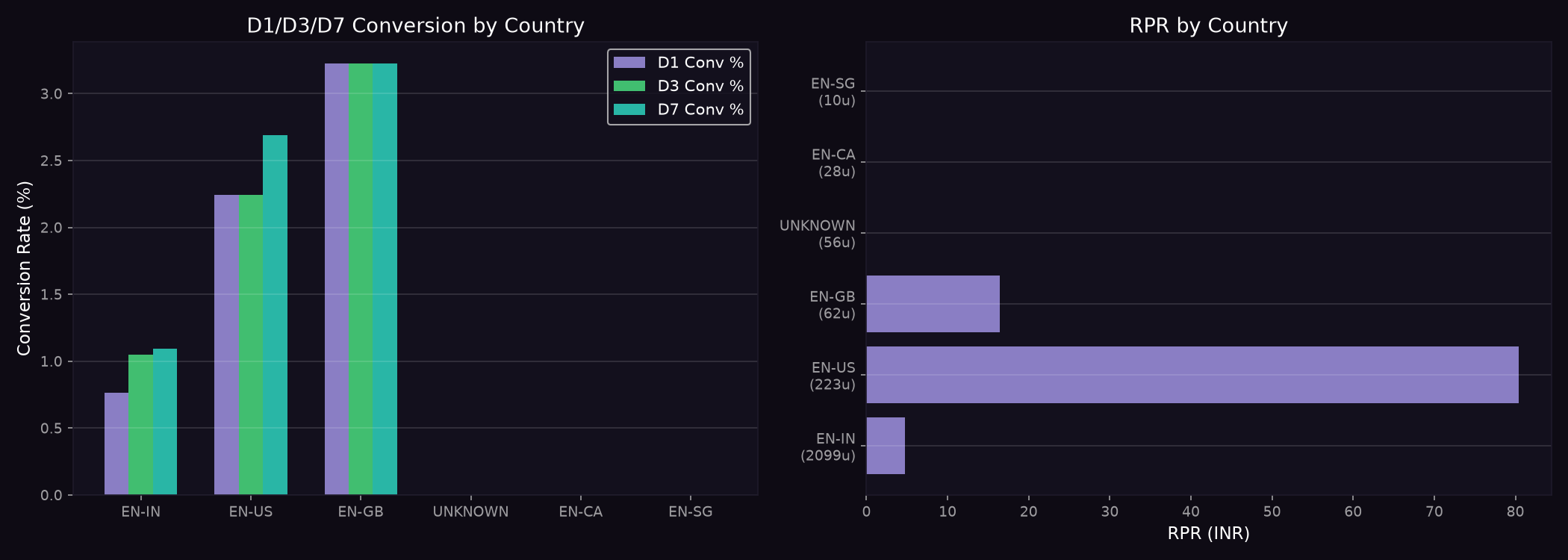Click the D7 Conv % legend text
Viewport: 1568px width, 560px height.
(x=700, y=109)
